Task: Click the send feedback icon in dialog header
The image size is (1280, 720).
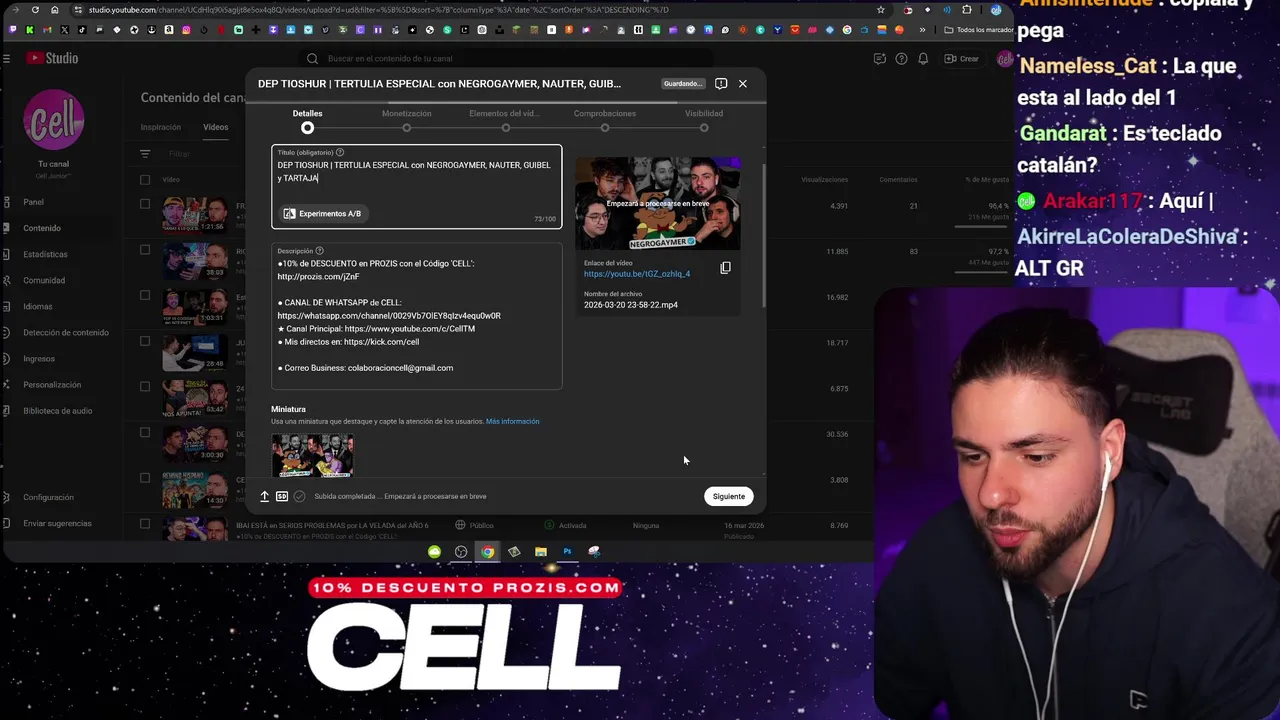Action: point(721,84)
